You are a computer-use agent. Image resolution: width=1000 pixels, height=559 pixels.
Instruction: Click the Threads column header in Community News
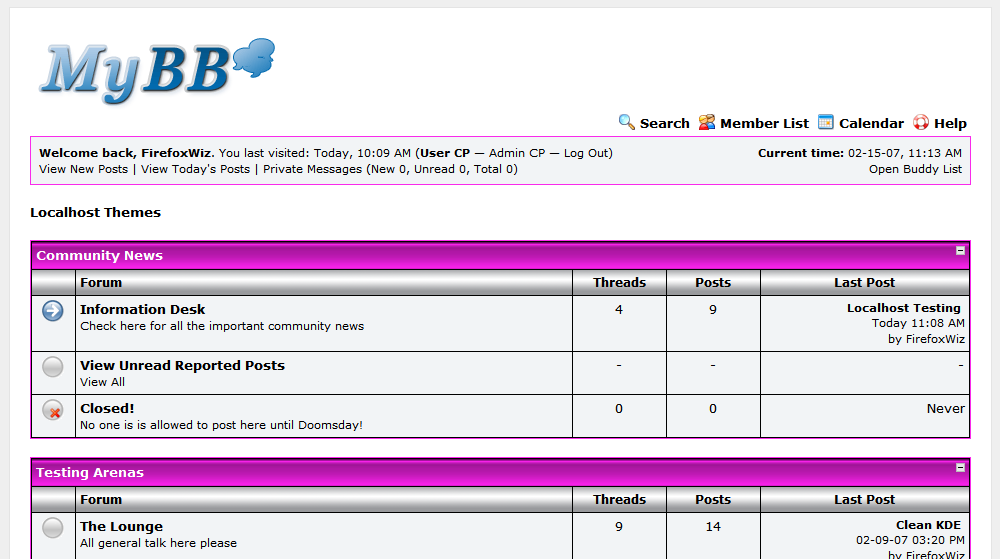[x=619, y=282]
